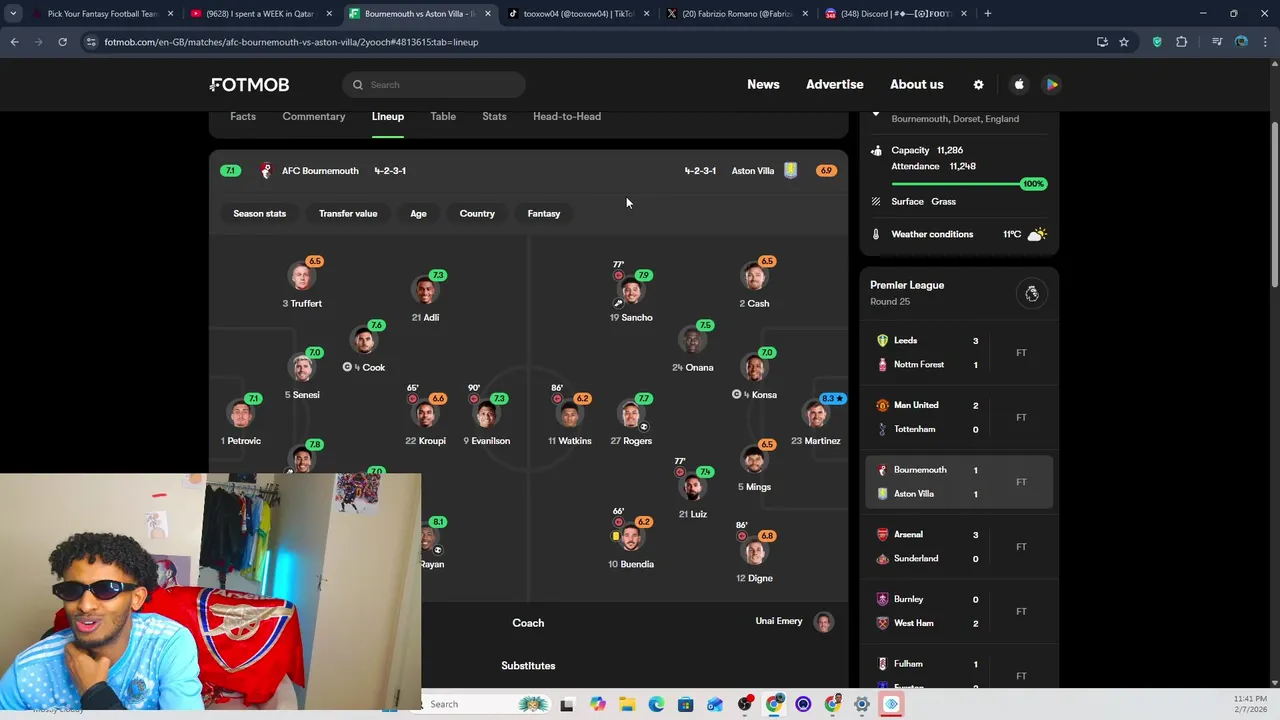Click Arsenal crest in results list

click(x=882, y=534)
